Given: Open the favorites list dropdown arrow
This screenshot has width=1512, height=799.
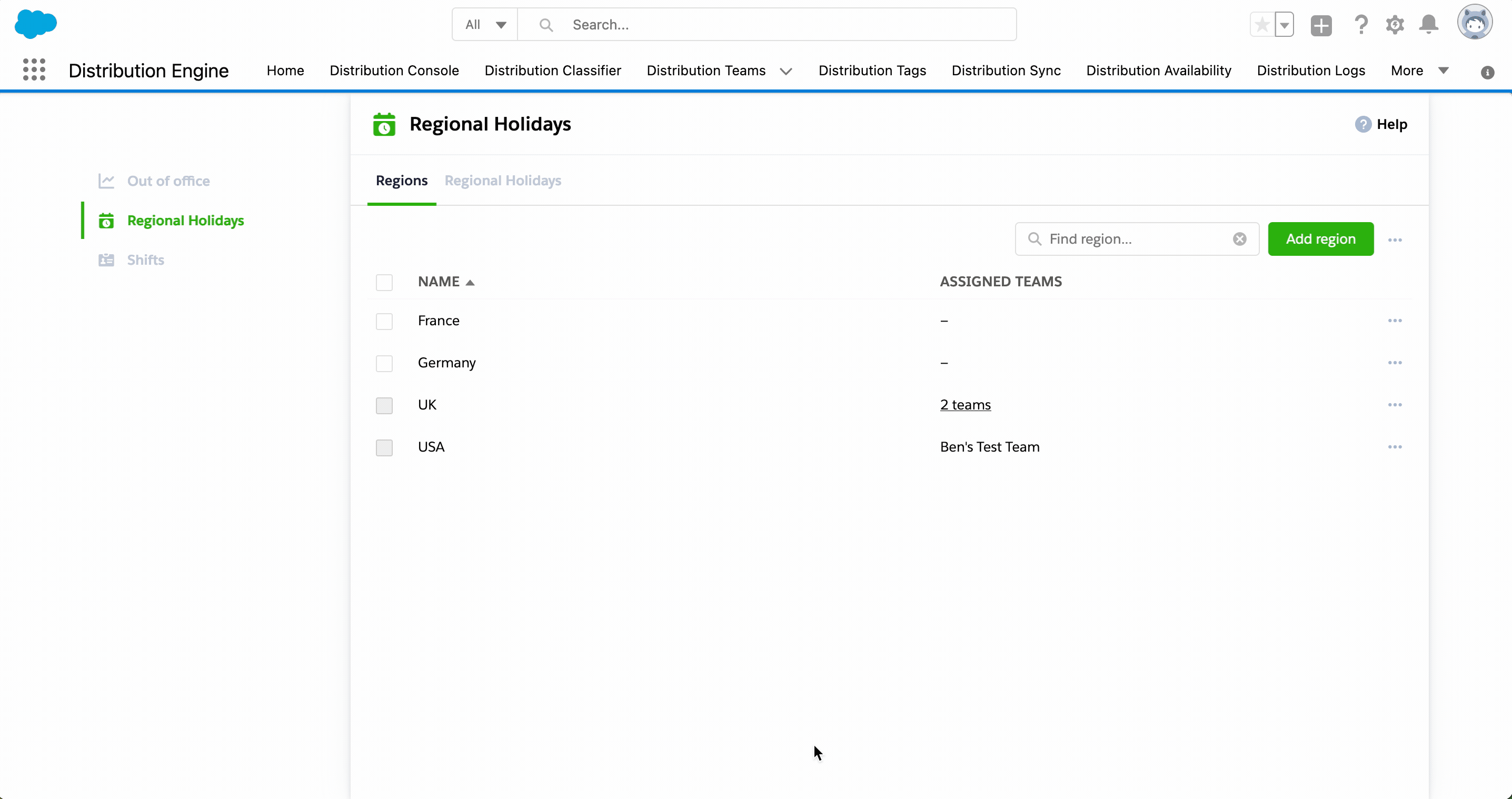Looking at the screenshot, I should point(1285,25).
